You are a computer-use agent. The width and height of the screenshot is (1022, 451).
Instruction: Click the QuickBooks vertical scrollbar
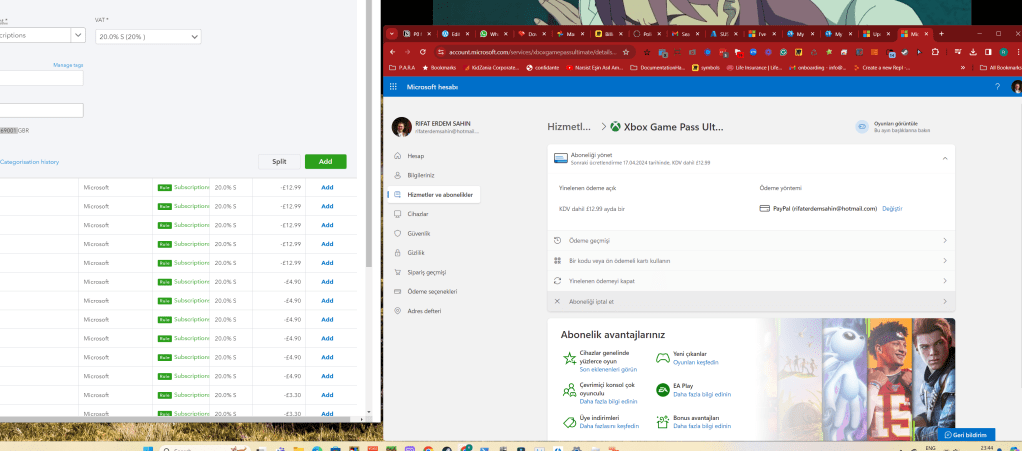[369, 134]
